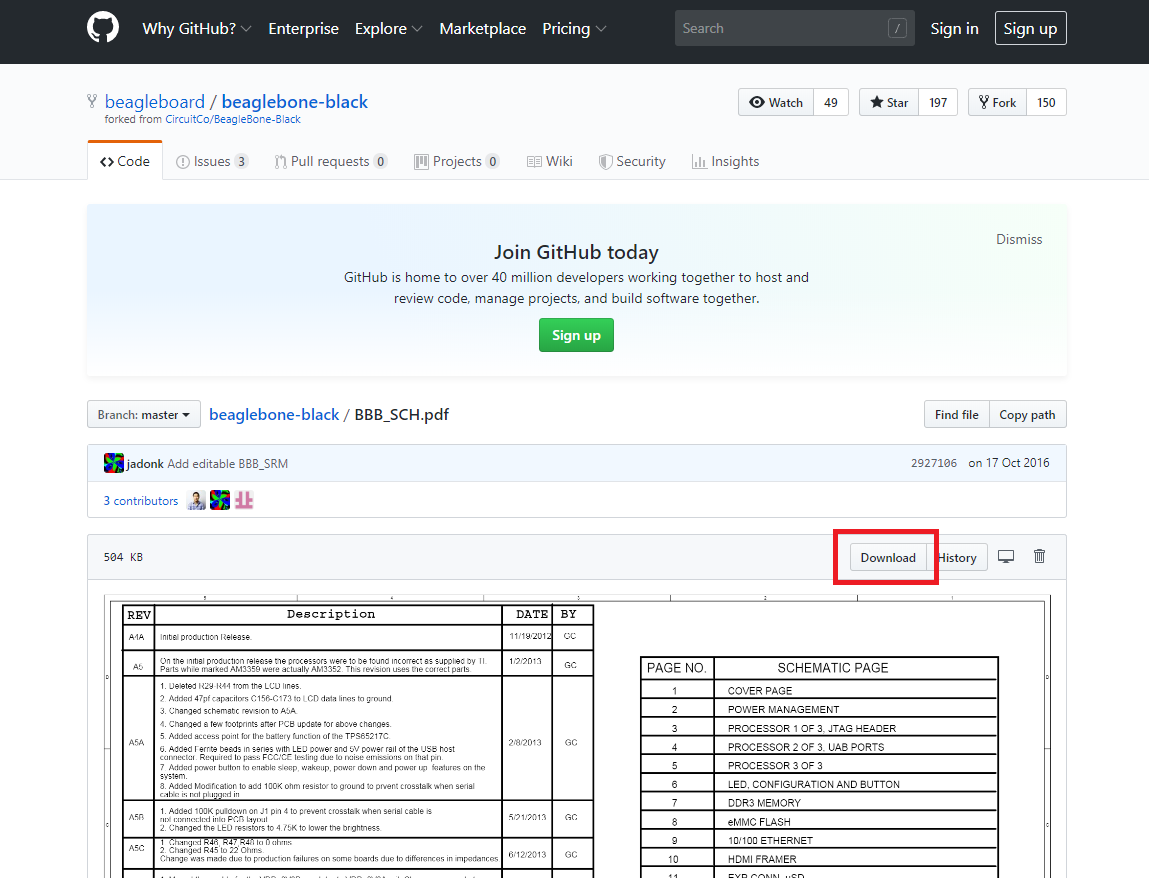This screenshot has width=1149, height=878.
Task: Click the green Sign up button
Action: click(576, 335)
